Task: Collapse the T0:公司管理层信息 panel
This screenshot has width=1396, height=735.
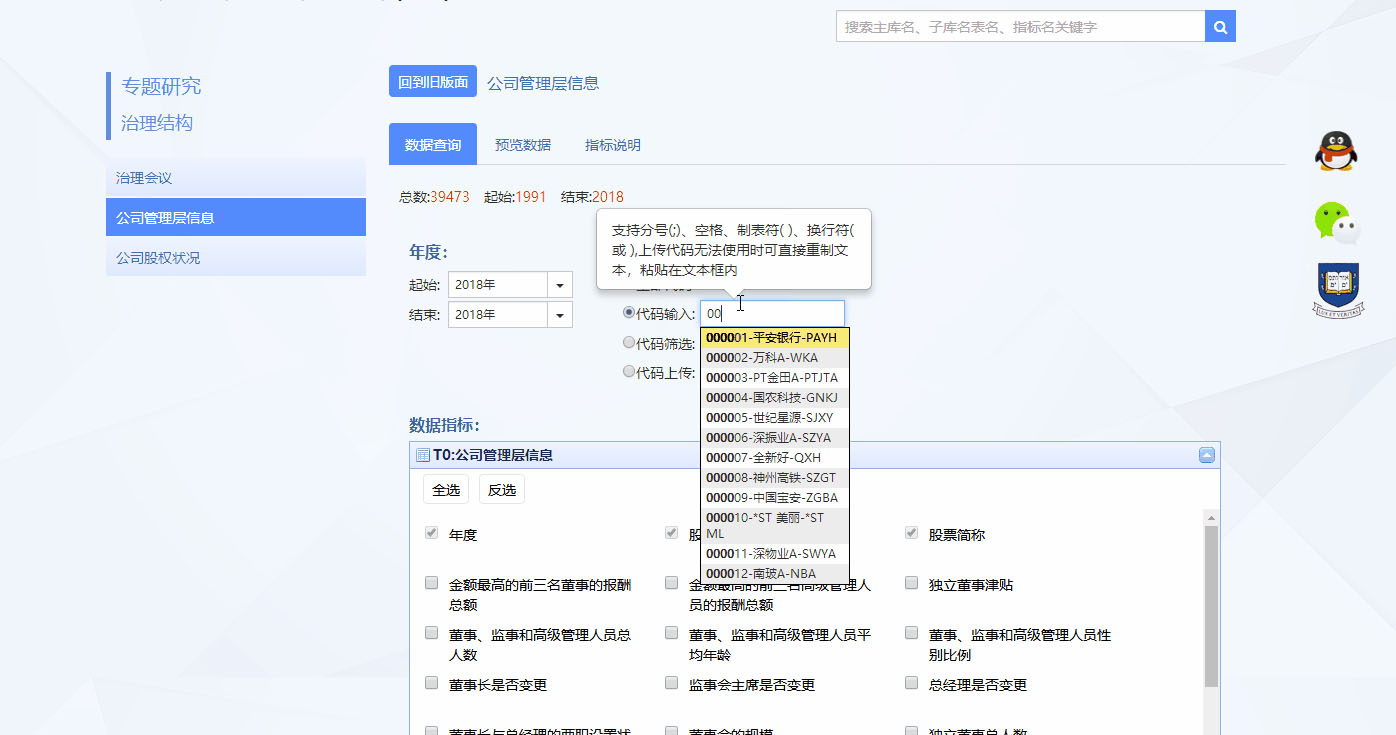Action: click(x=1206, y=455)
